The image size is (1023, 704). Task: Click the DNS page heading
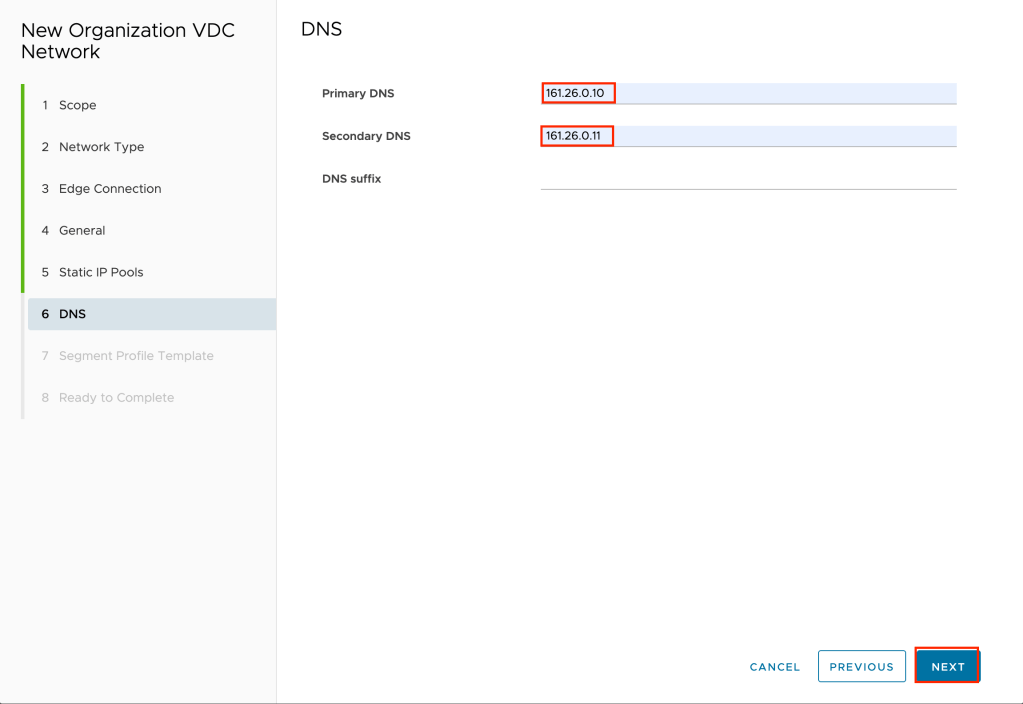(x=321, y=30)
